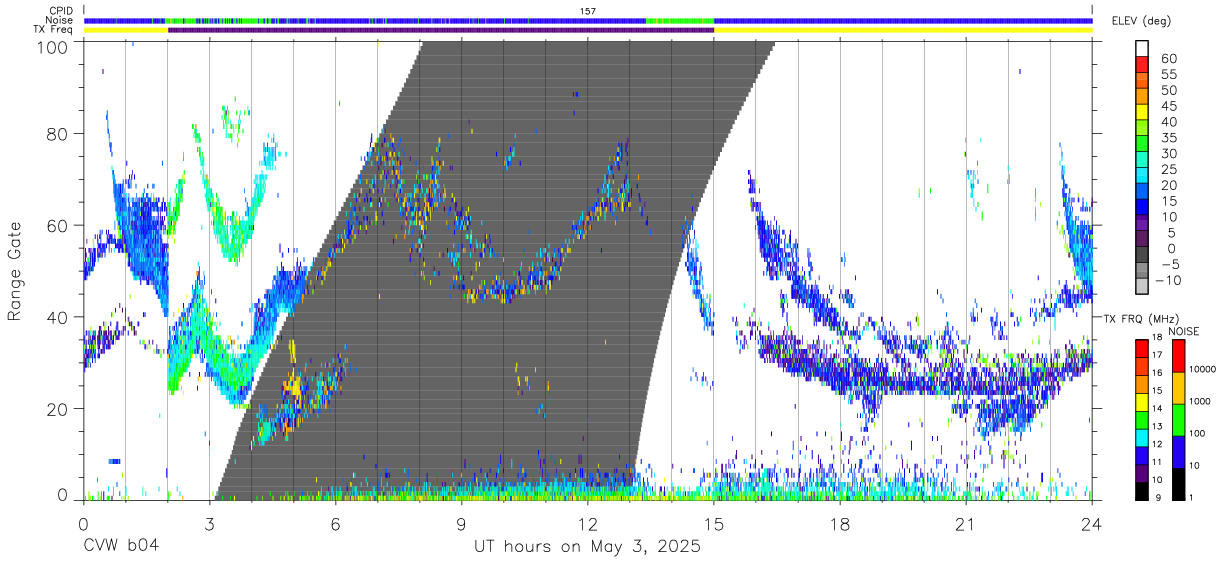Click the CPID value 157
The image size is (1228, 567).
588,11
